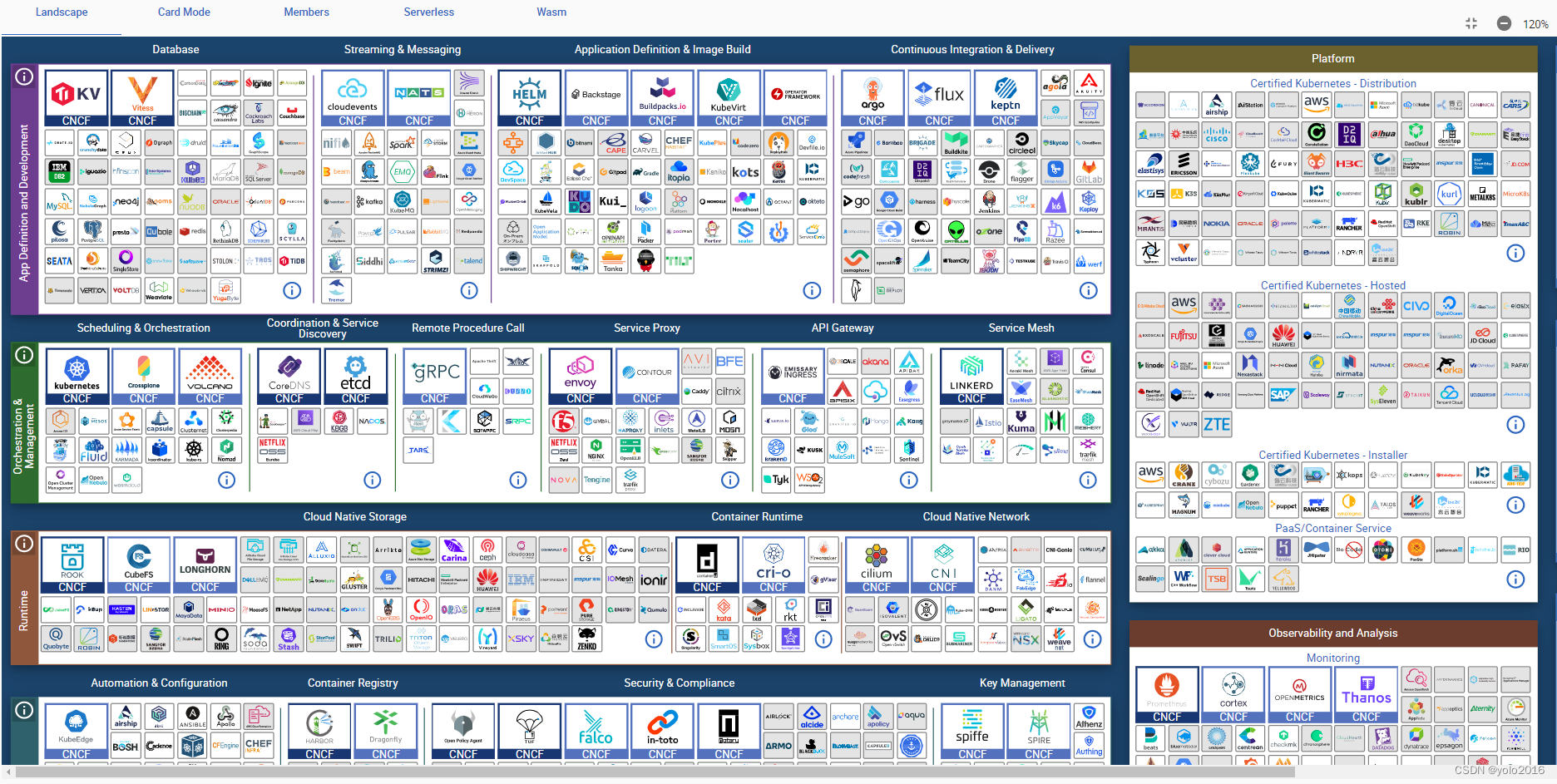Open the Open Policy Agent card
This screenshot has width=1557, height=784.
tap(463, 732)
